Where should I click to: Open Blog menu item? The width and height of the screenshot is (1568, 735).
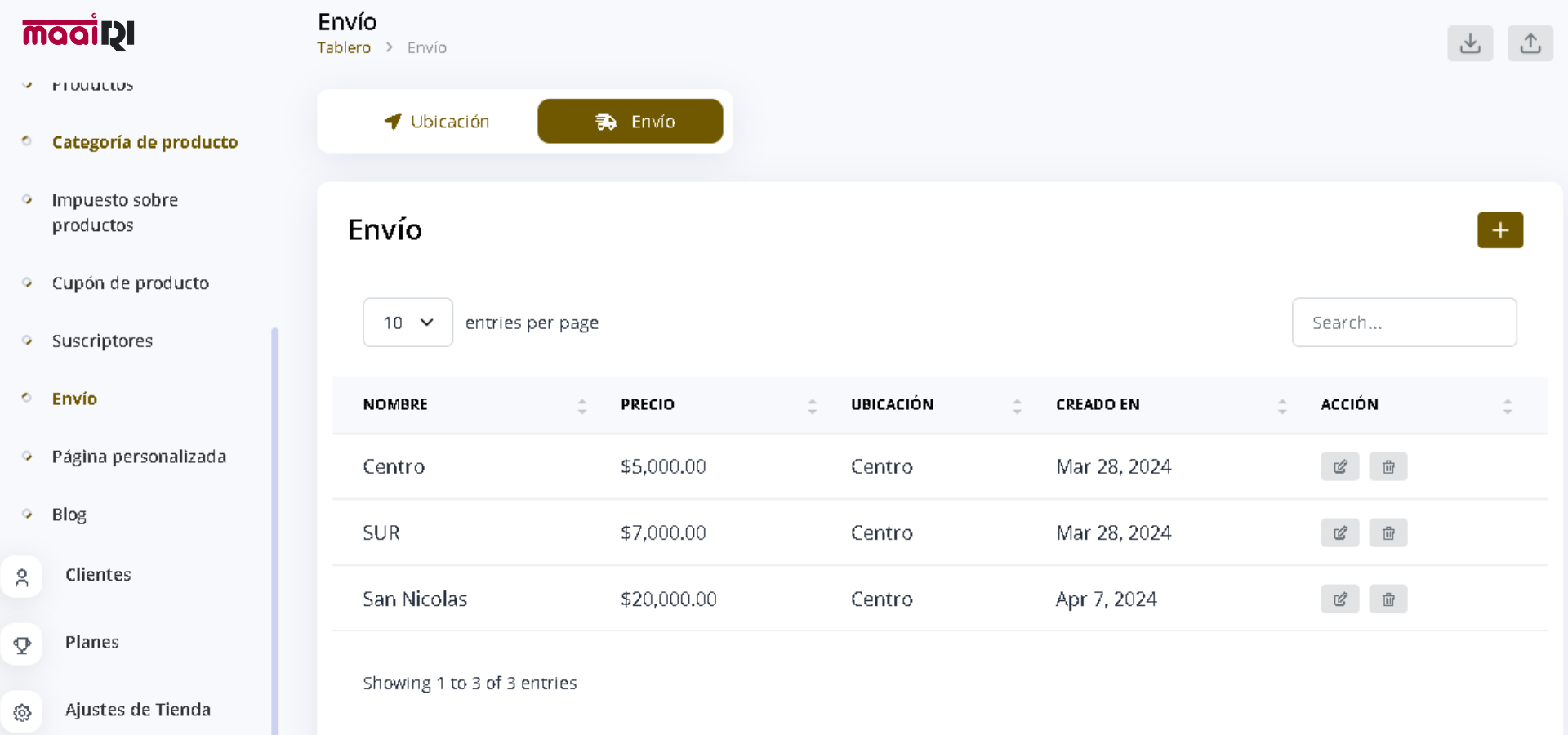[x=69, y=514]
